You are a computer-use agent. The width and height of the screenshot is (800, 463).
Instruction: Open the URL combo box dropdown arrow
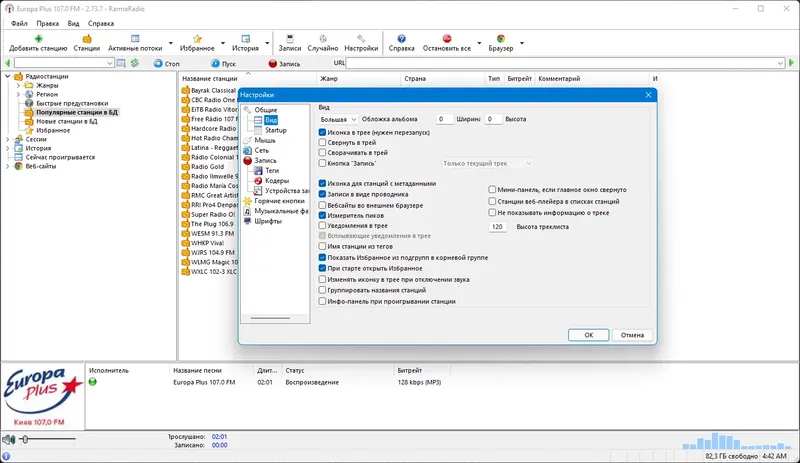[x=780, y=63]
